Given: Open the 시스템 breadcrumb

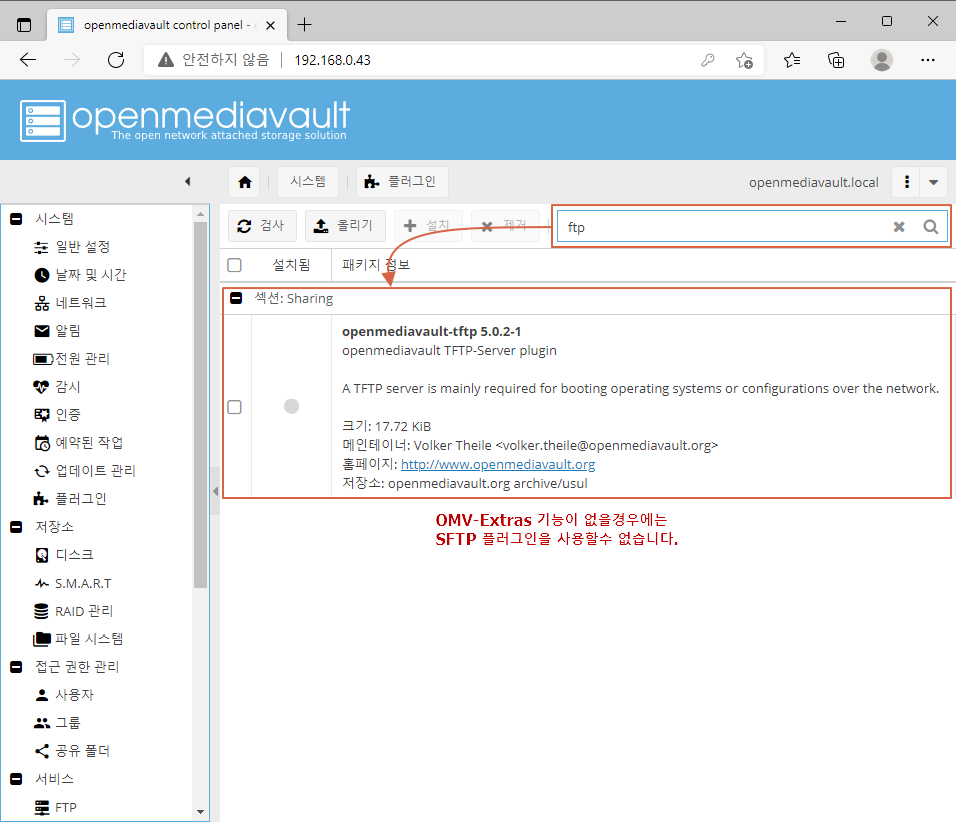Looking at the screenshot, I should 308,182.
